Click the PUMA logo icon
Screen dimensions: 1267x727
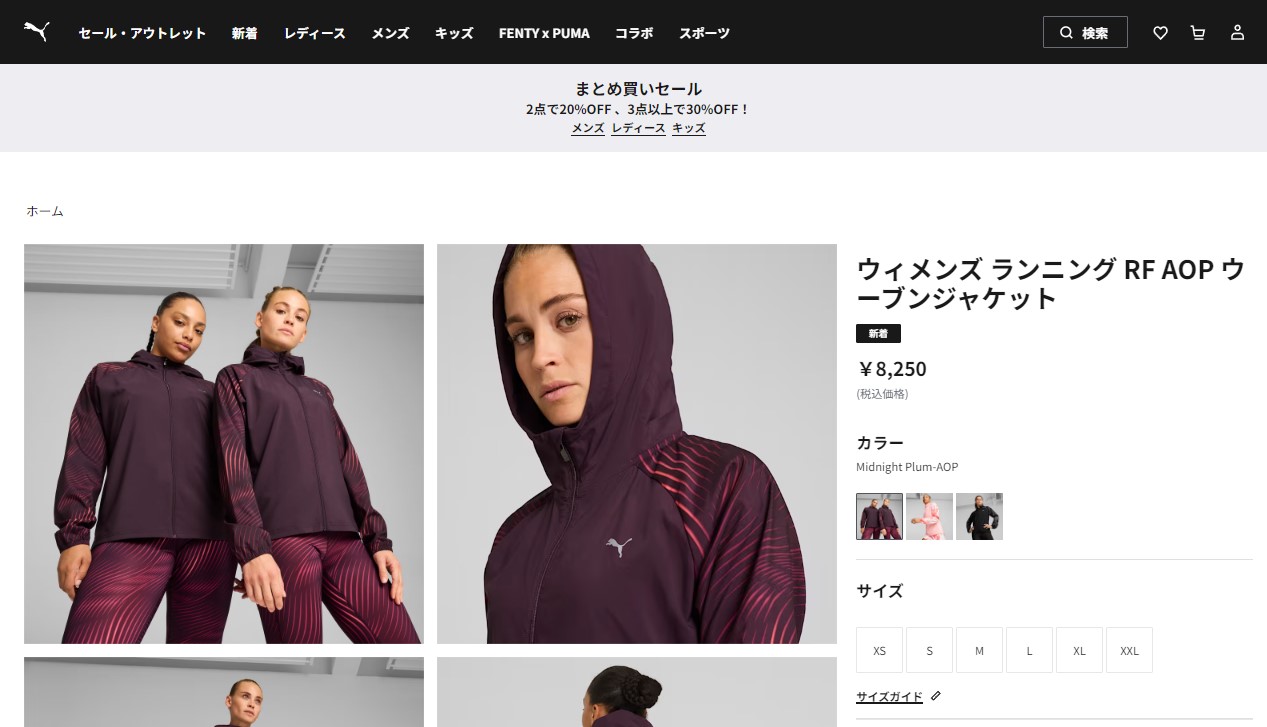tap(37, 32)
